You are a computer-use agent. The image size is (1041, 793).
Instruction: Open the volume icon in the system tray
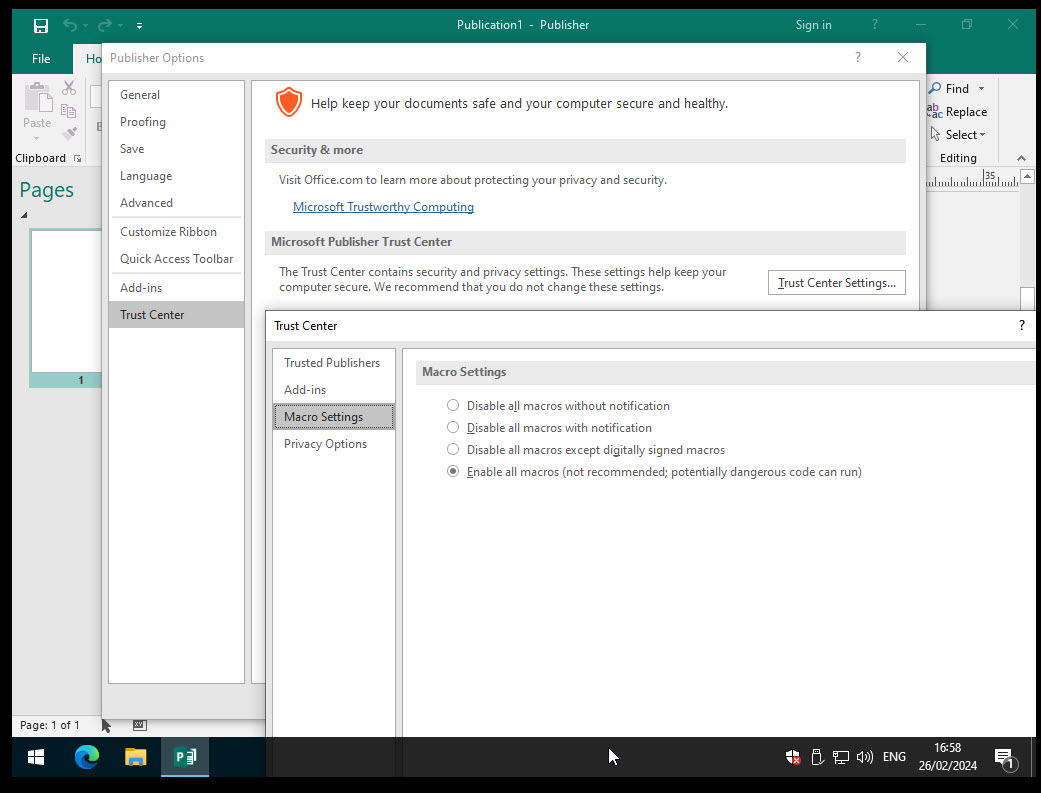864,757
